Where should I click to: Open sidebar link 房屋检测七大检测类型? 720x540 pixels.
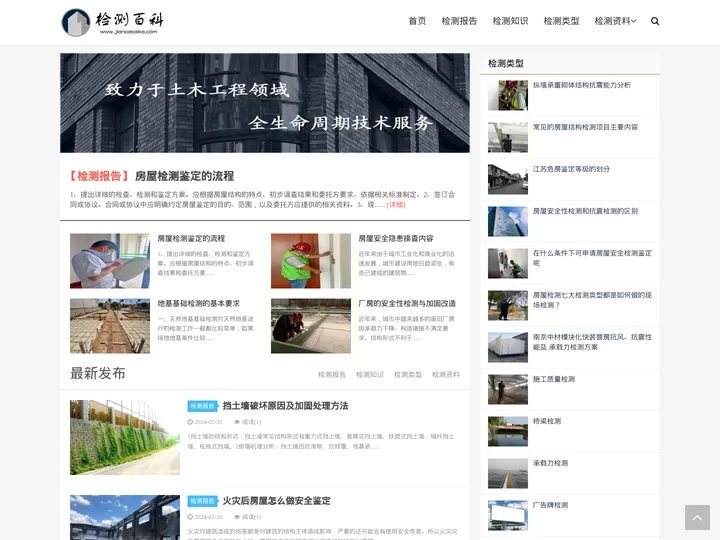[592, 300]
